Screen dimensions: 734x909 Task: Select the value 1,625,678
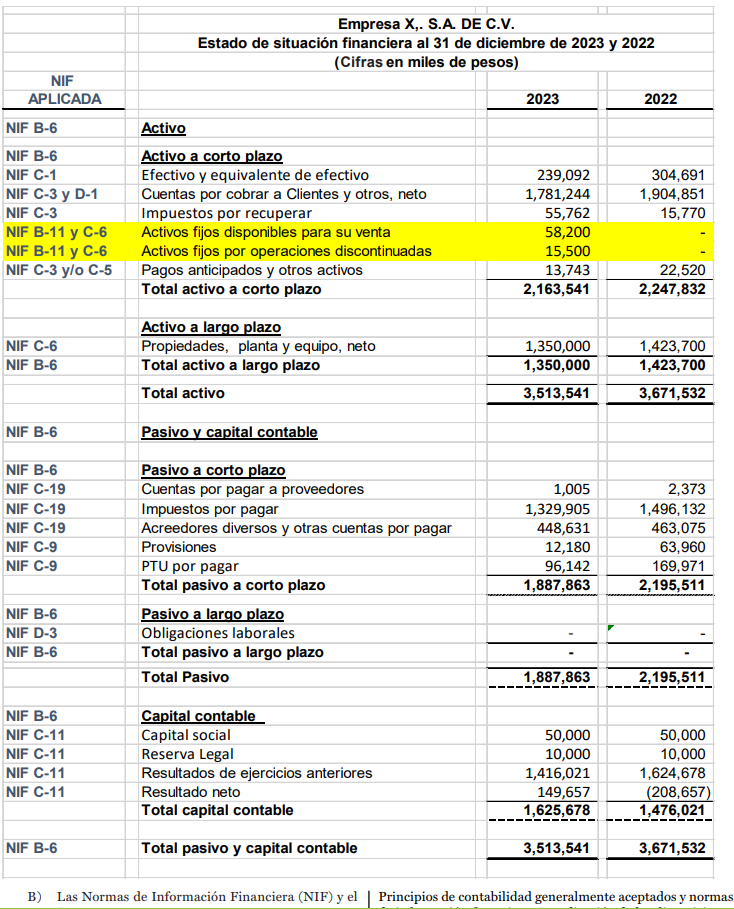[x=556, y=810]
